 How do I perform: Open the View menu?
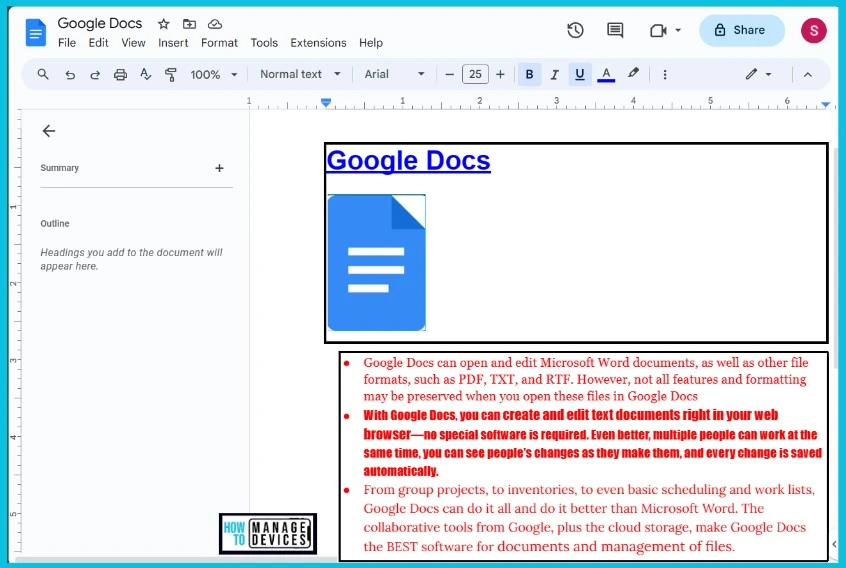tap(133, 43)
